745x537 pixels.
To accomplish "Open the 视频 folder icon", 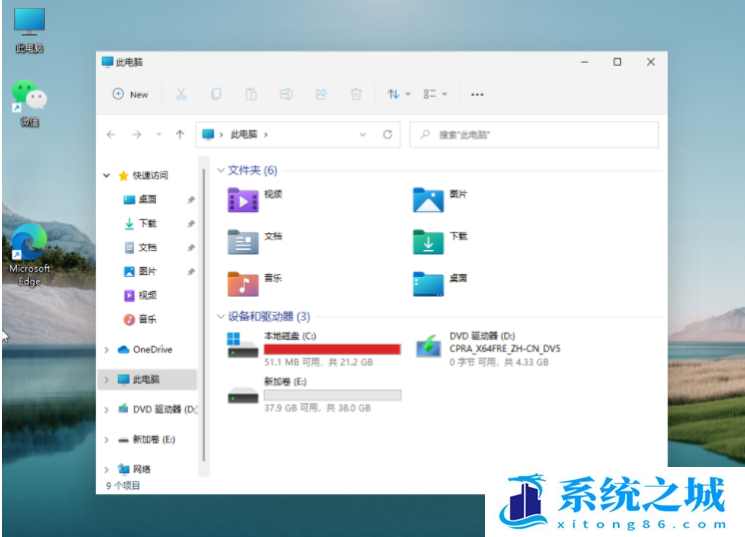I will pyautogui.click(x=242, y=199).
